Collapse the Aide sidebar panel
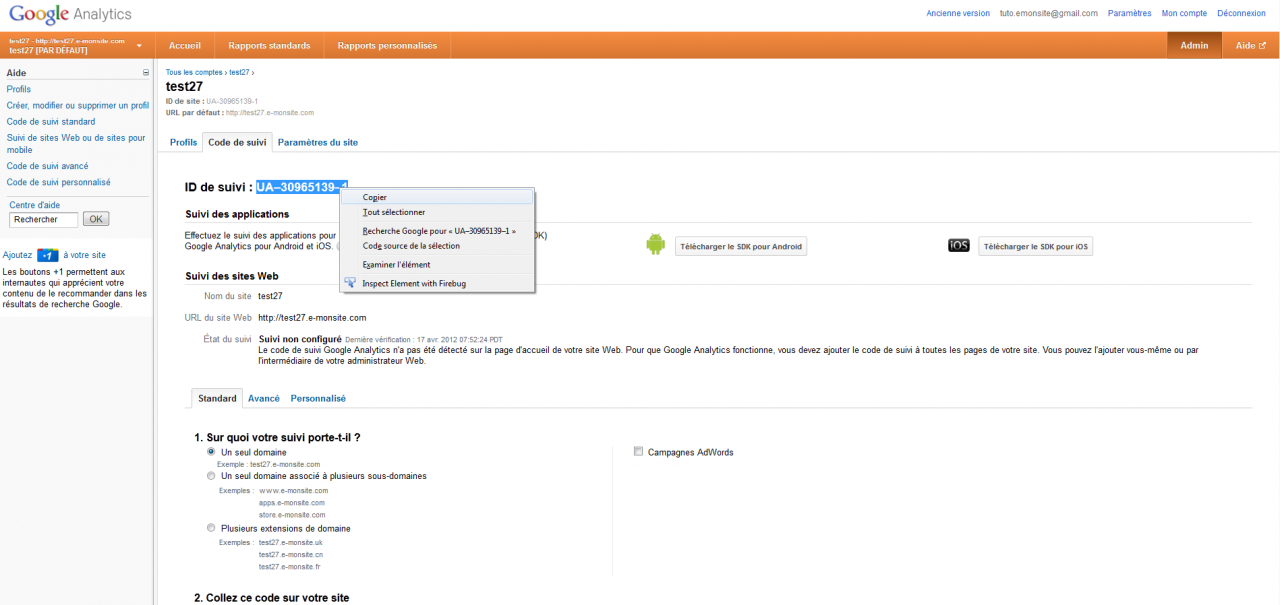Screen dimensions: 1280x605 click(146, 73)
